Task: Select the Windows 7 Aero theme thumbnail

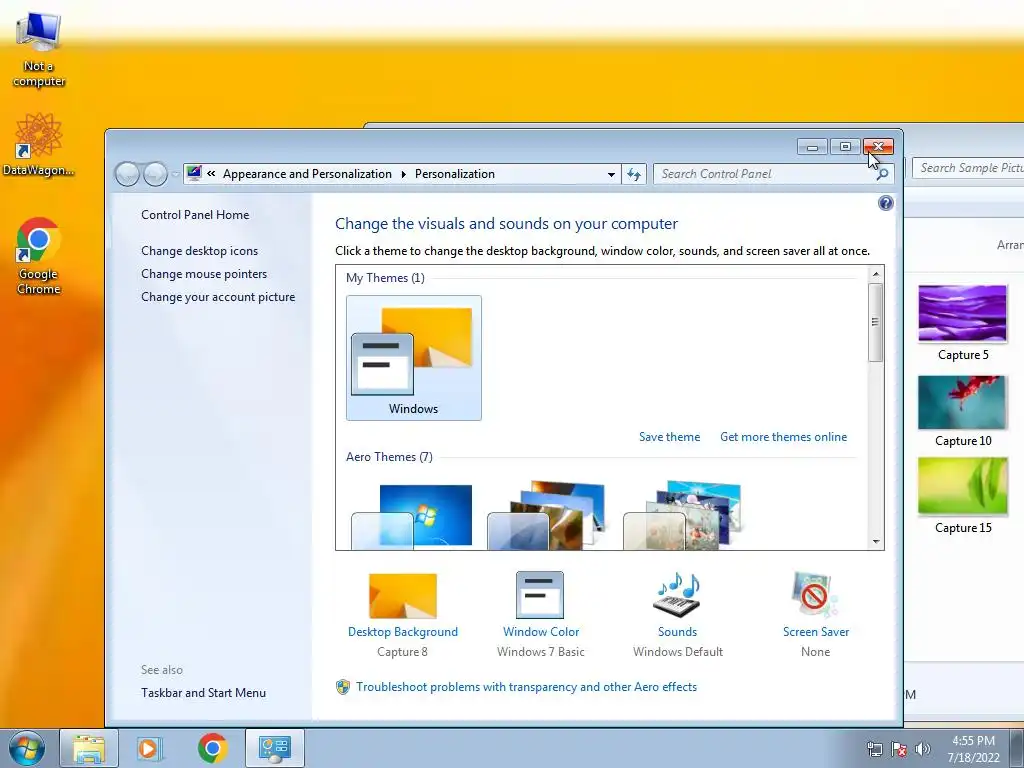Action: tap(411, 516)
